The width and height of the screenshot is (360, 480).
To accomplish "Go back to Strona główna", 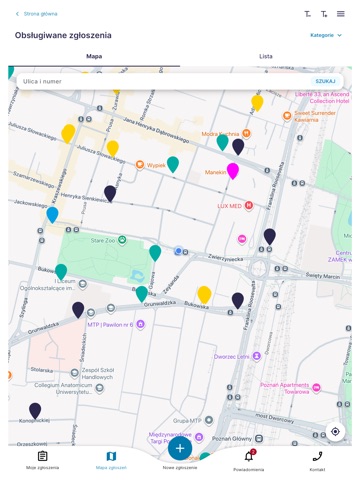I will tap(36, 14).
